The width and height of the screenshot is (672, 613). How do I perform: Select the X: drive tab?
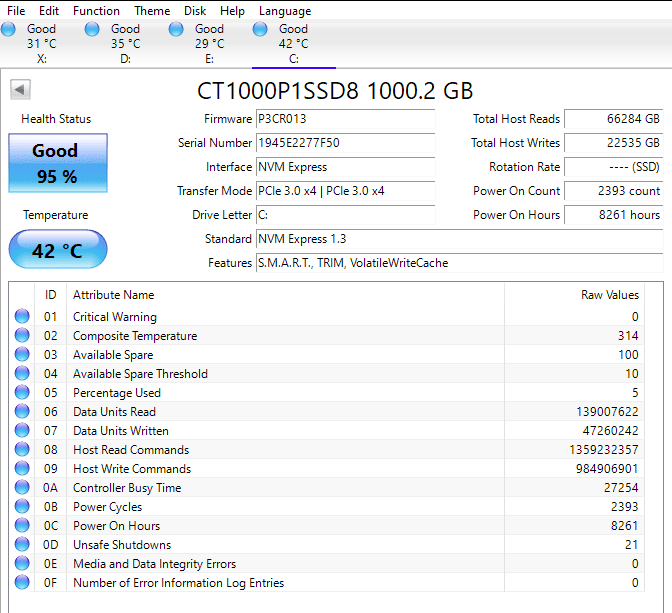[x=42, y=44]
